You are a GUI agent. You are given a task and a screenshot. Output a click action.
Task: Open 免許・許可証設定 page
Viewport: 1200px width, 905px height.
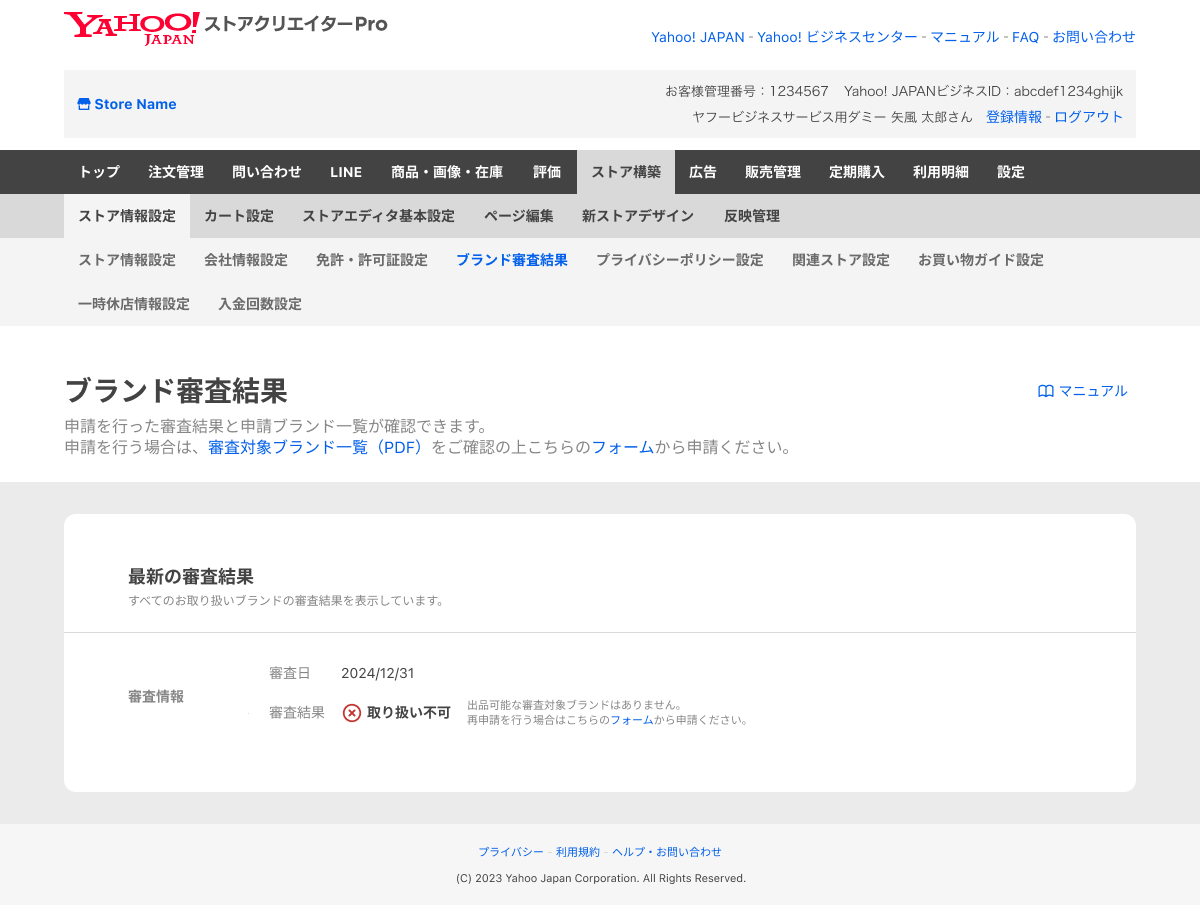click(372, 260)
